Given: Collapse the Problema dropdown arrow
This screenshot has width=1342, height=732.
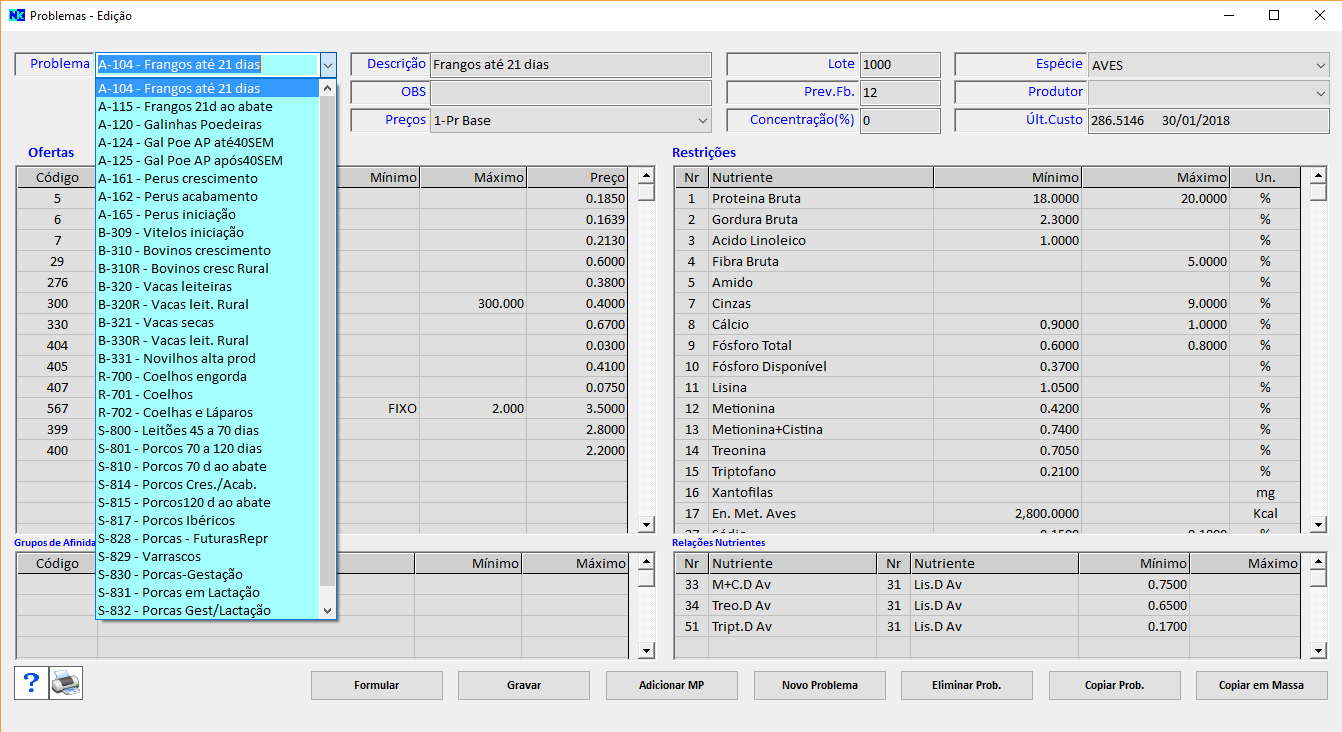Looking at the screenshot, I should pyautogui.click(x=328, y=65).
